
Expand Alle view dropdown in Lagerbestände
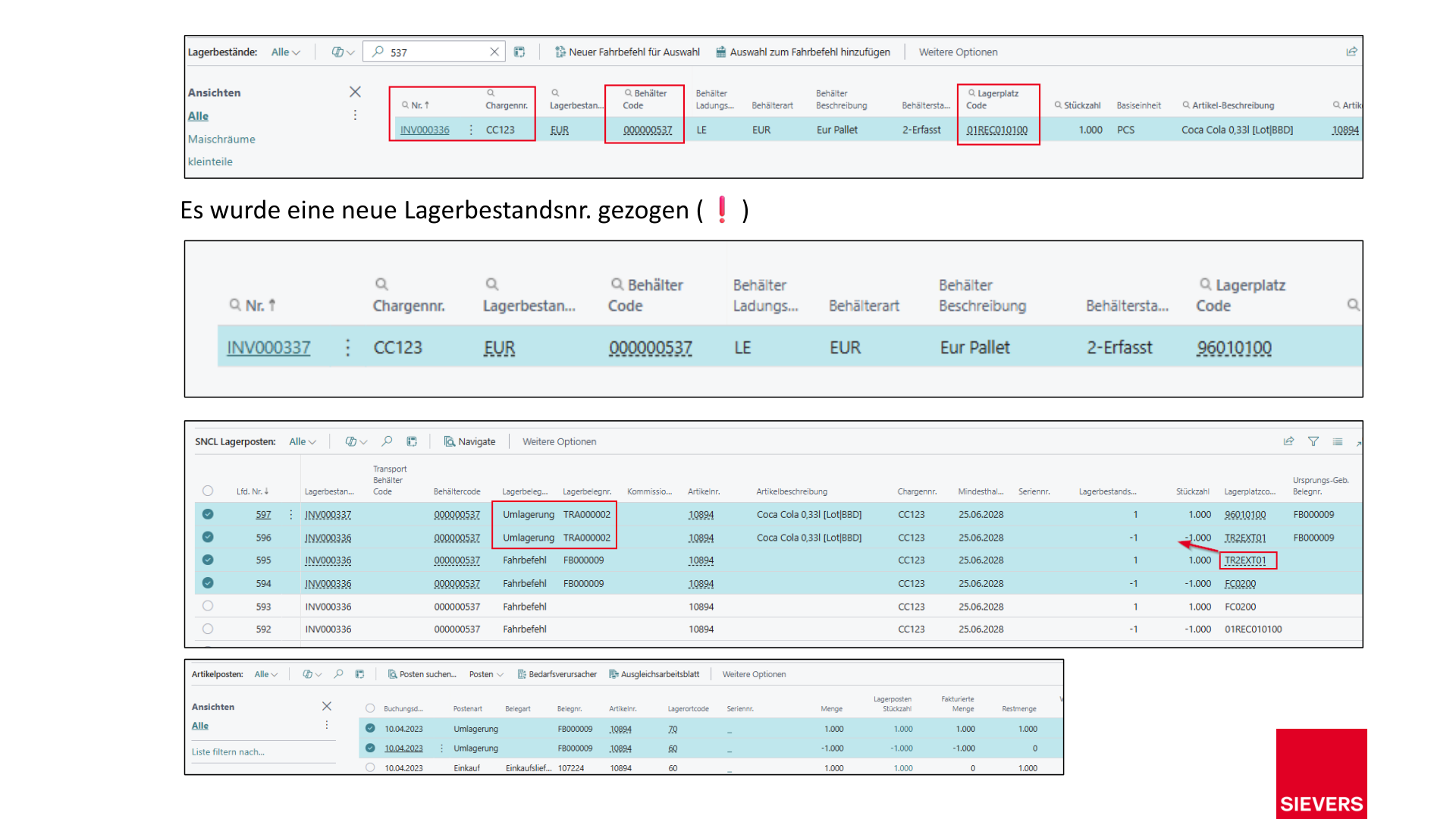point(286,52)
